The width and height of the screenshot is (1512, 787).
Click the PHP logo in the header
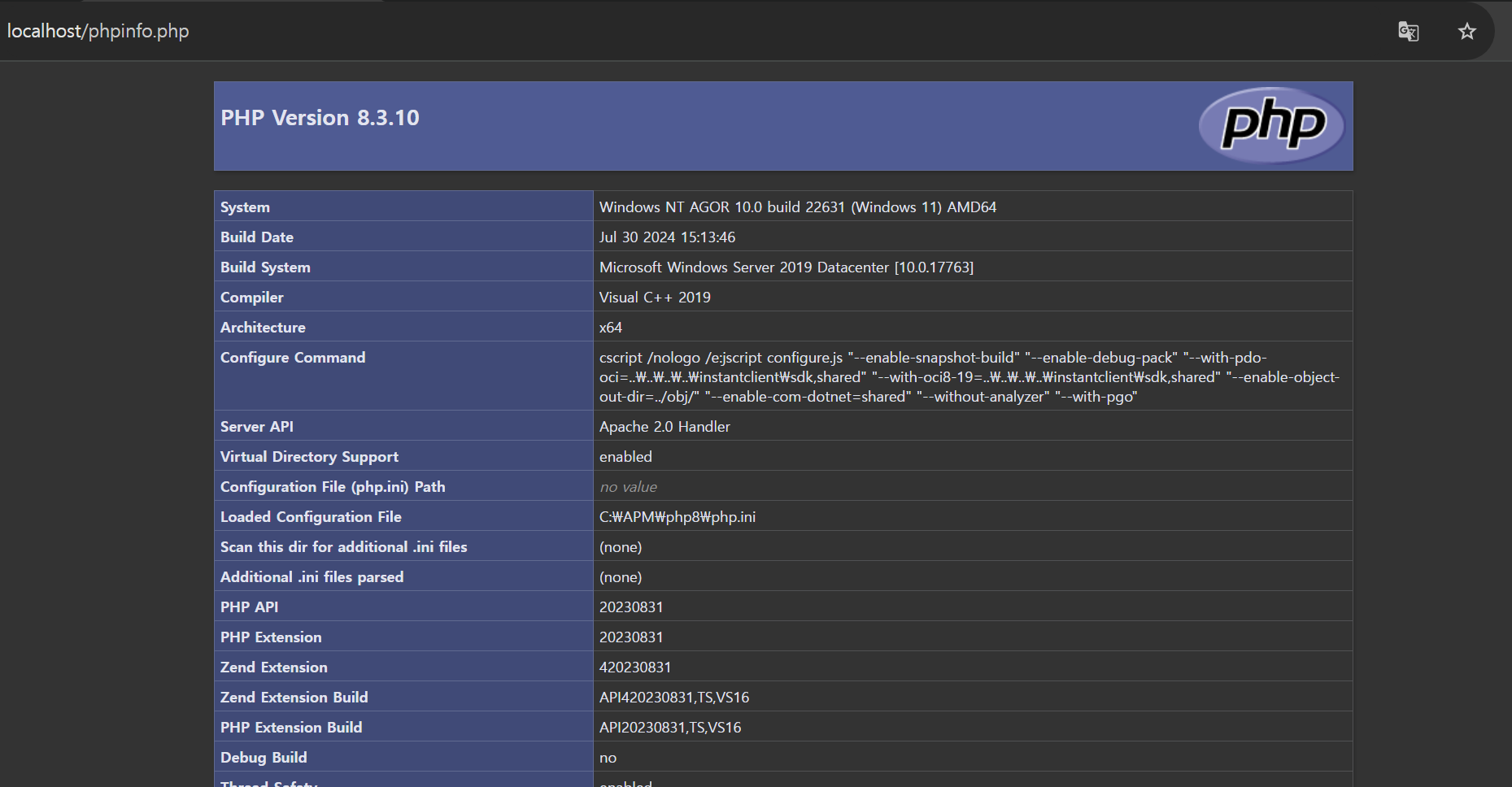pyautogui.click(x=1272, y=125)
